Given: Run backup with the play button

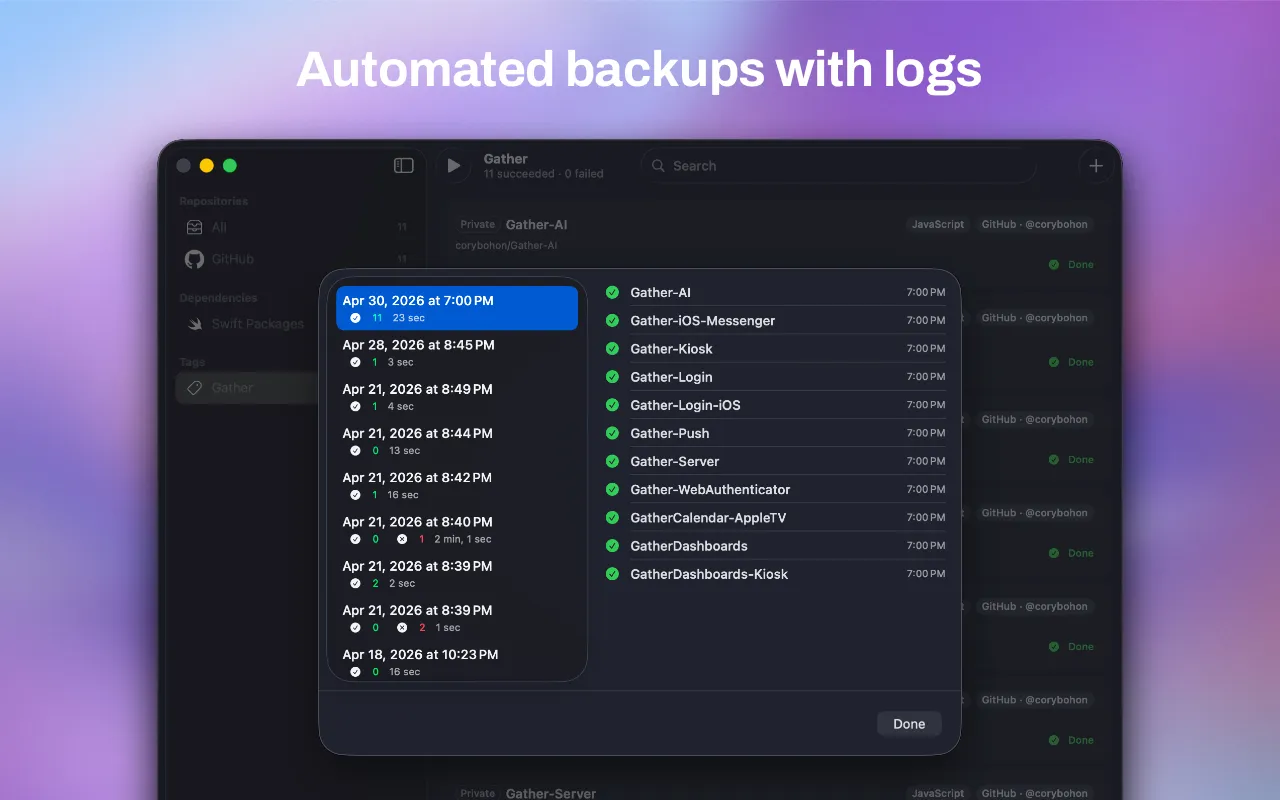Looking at the screenshot, I should click(x=454, y=166).
